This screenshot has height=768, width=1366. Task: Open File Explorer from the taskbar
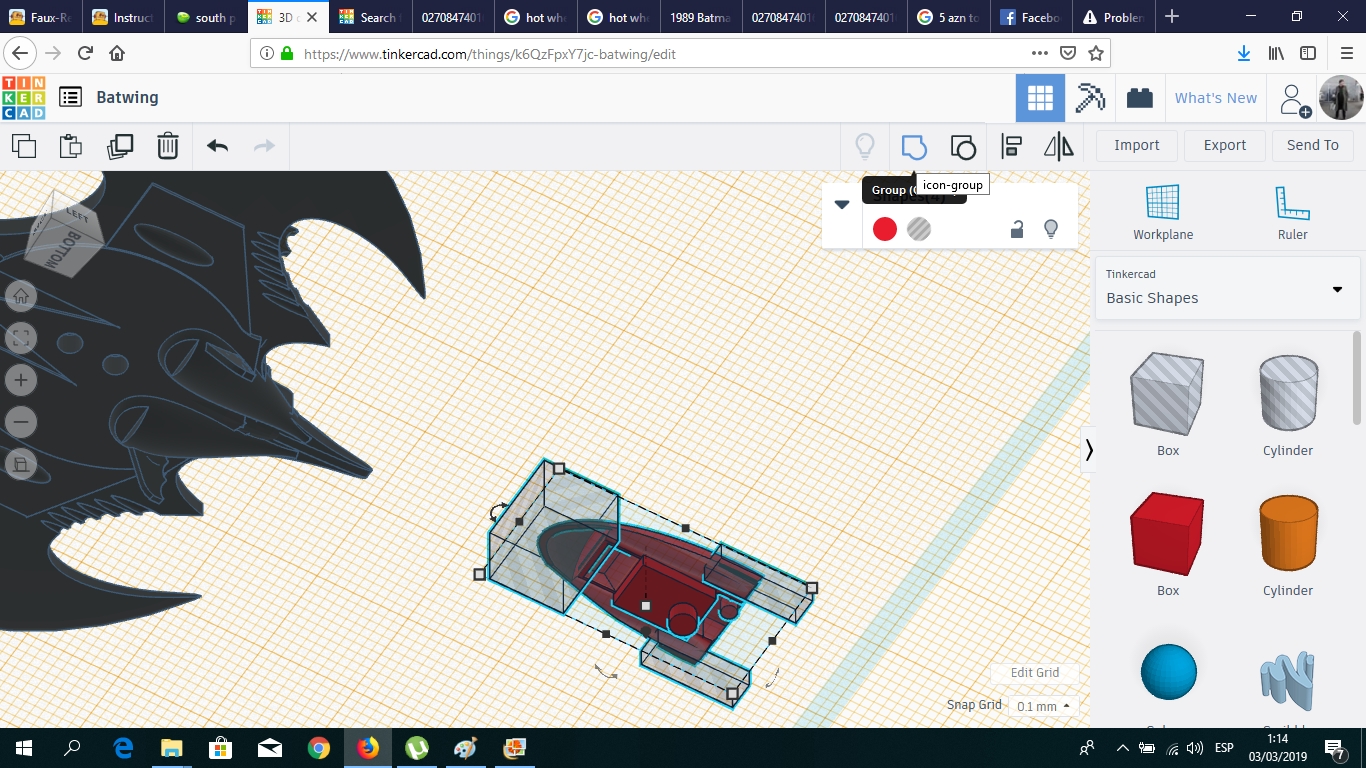tap(172, 748)
